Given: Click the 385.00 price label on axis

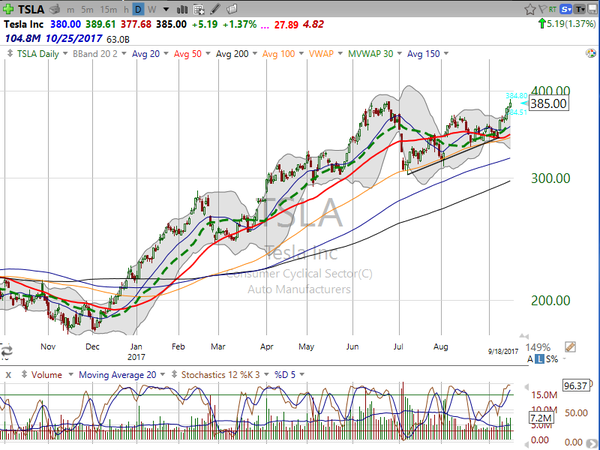Looking at the screenshot, I should (549, 103).
